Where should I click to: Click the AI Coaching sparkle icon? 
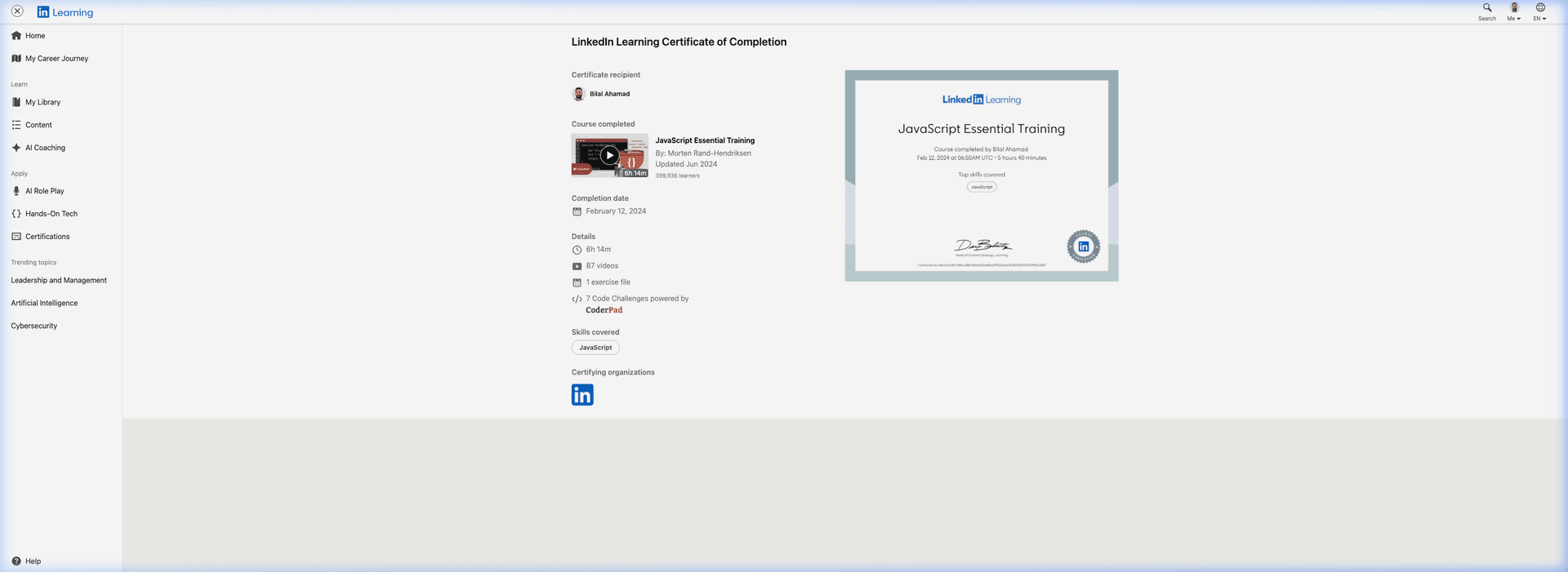pyautogui.click(x=16, y=148)
